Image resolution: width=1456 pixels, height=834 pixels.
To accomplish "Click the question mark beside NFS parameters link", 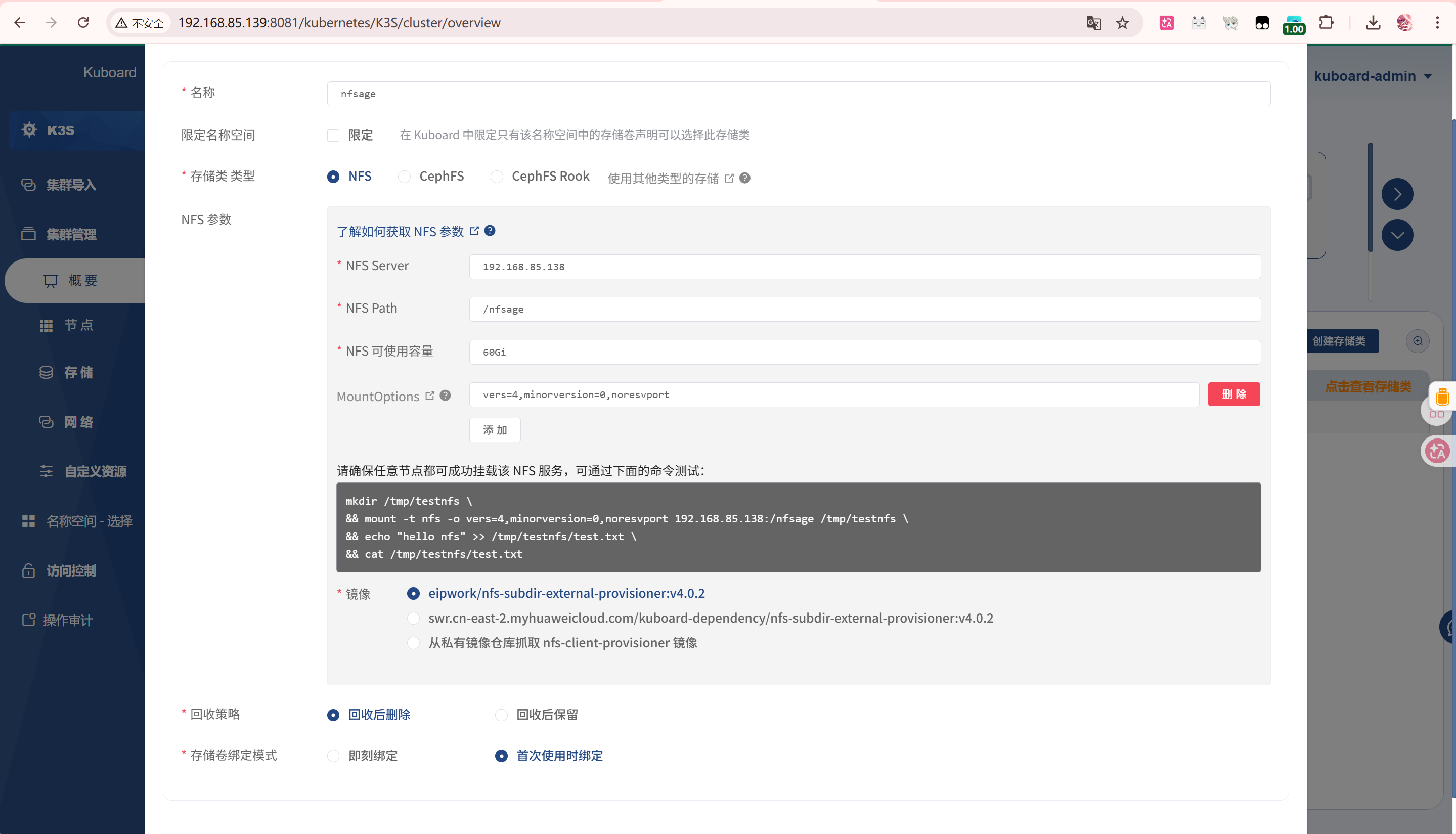I will 490,231.
